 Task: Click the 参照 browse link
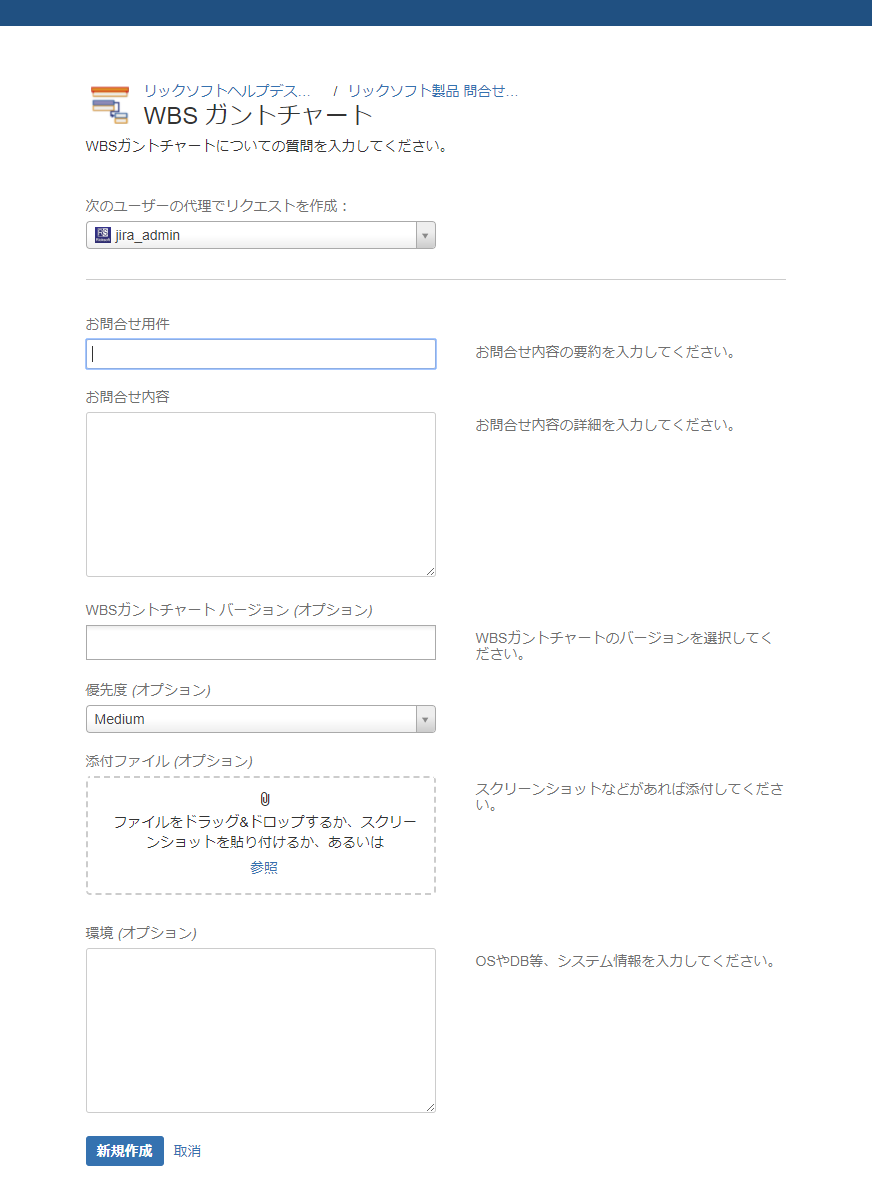click(x=264, y=867)
